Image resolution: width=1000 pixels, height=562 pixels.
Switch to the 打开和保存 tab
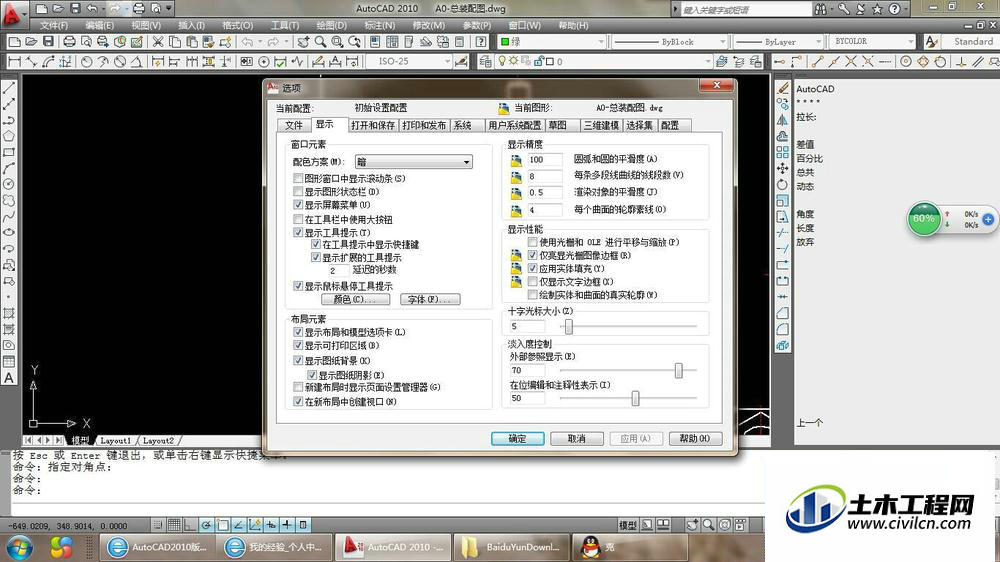[x=373, y=125]
